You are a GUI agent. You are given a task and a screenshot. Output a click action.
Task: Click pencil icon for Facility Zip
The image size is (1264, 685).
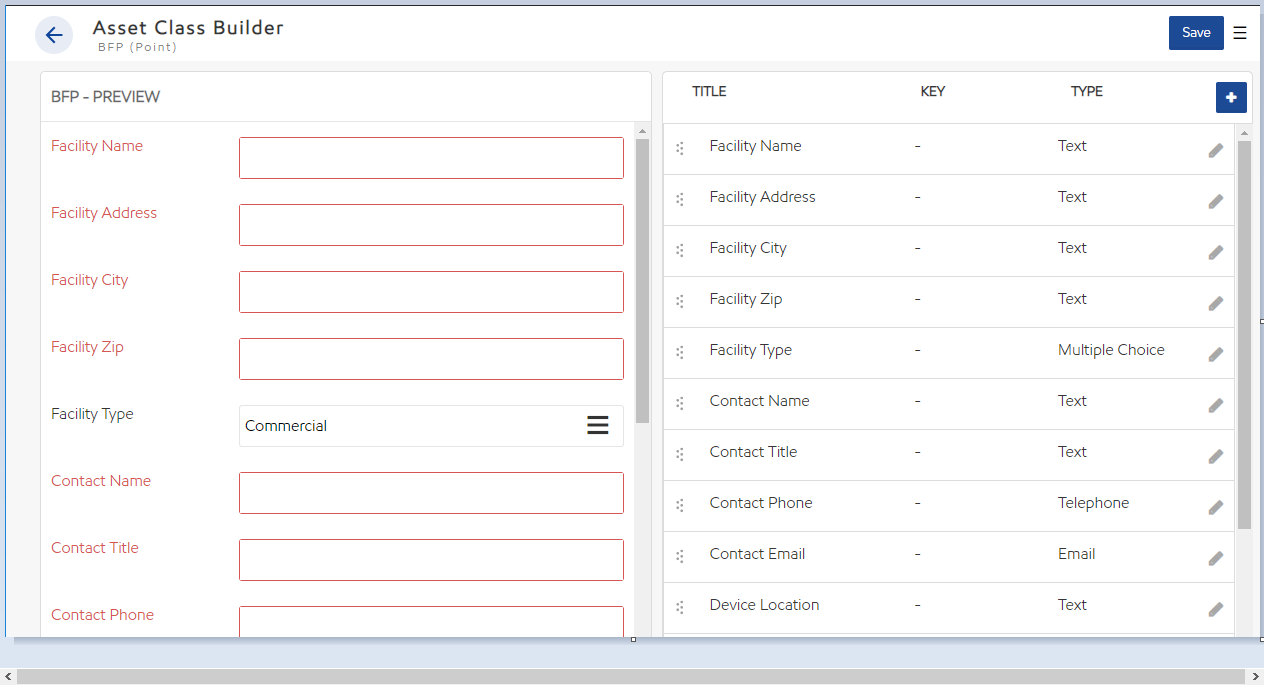tap(1215, 303)
